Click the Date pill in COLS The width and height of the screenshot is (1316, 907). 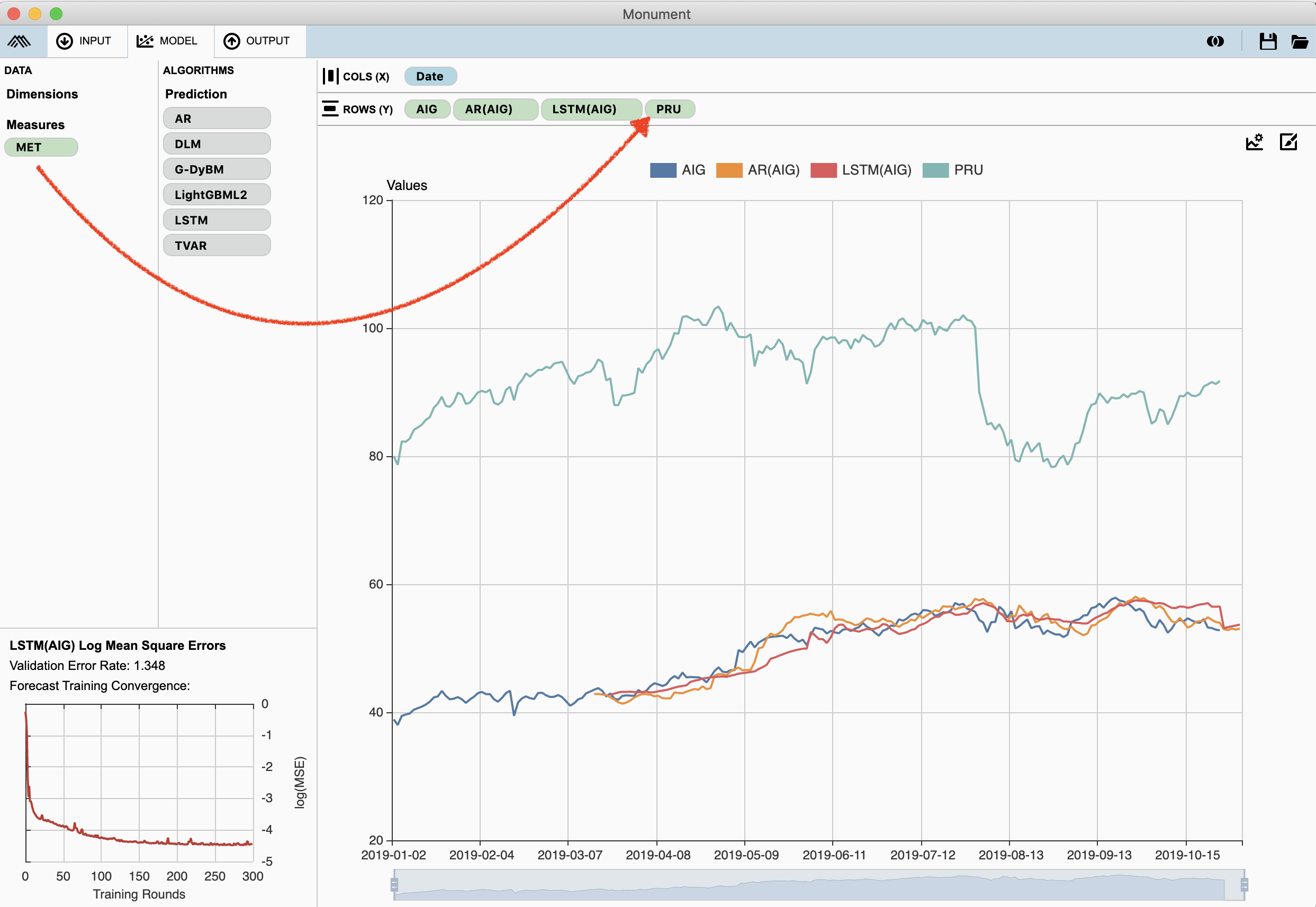point(430,76)
